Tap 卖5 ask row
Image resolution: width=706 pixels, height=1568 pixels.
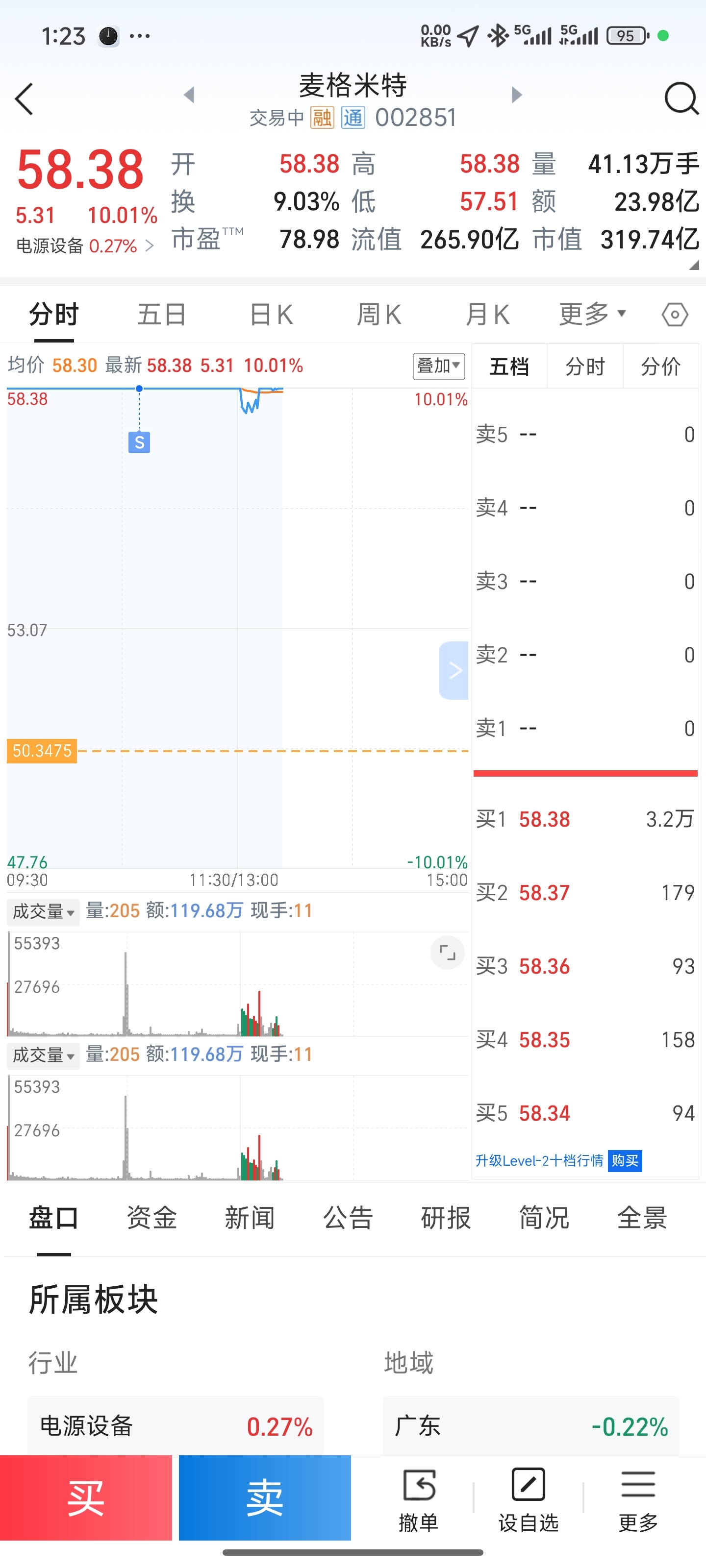[585, 435]
